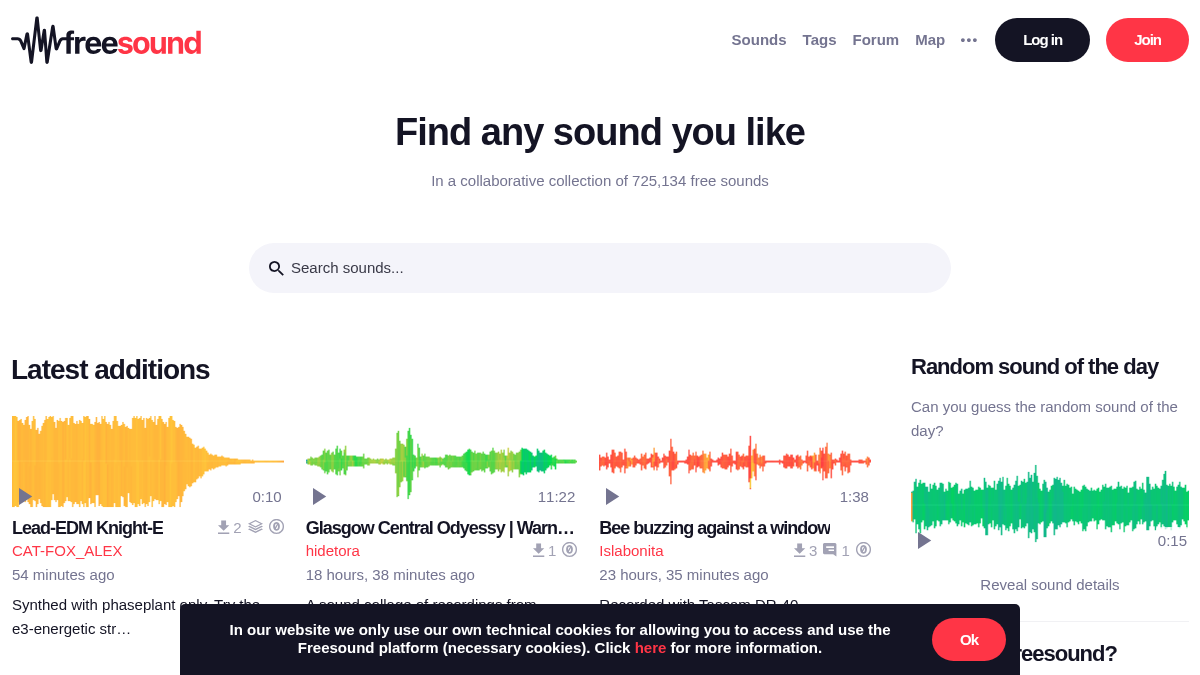
Task: Click download icon on Islabonita's sound
Action: pos(799,550)
